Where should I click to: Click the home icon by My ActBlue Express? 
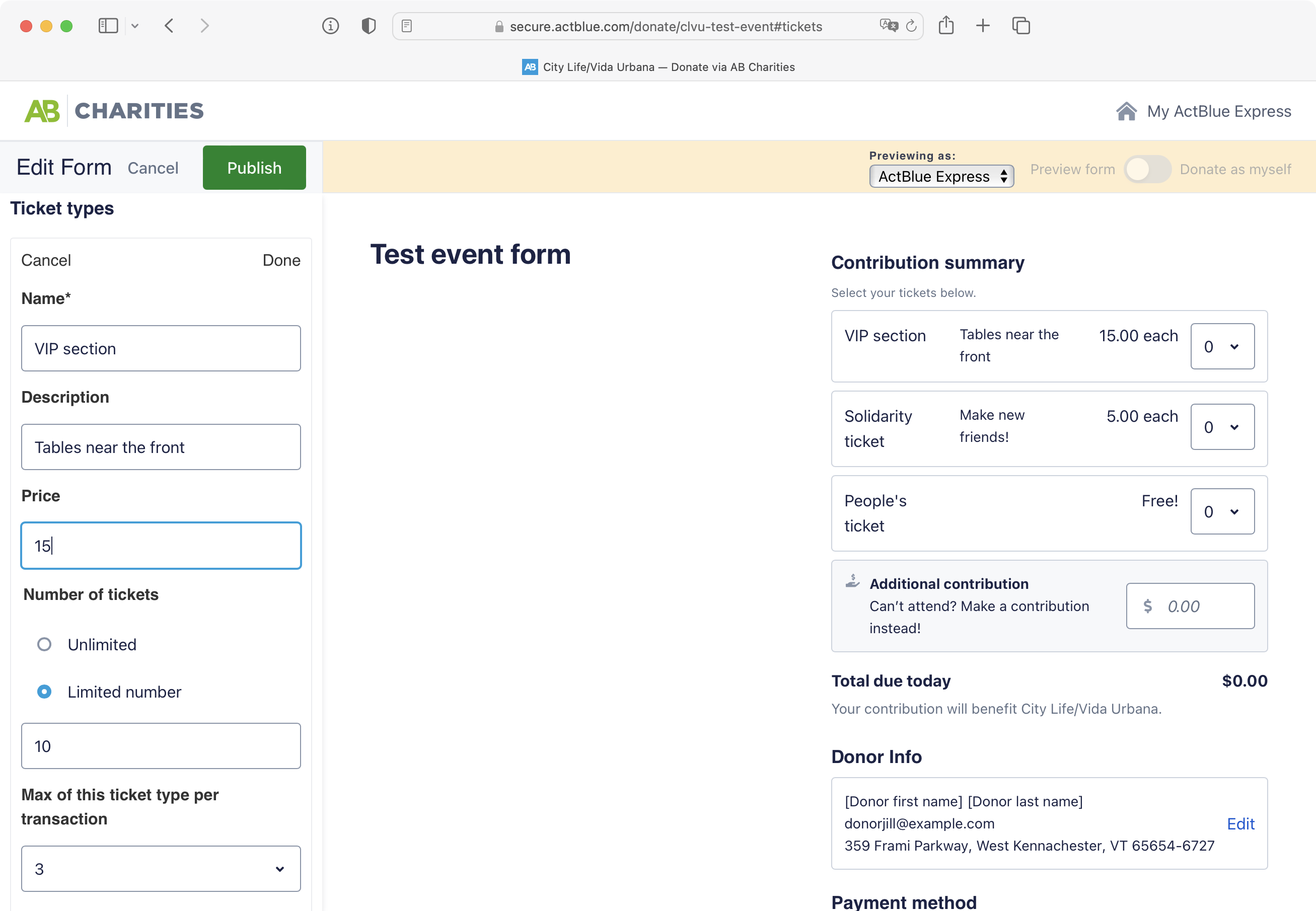tap(1126, 111)
